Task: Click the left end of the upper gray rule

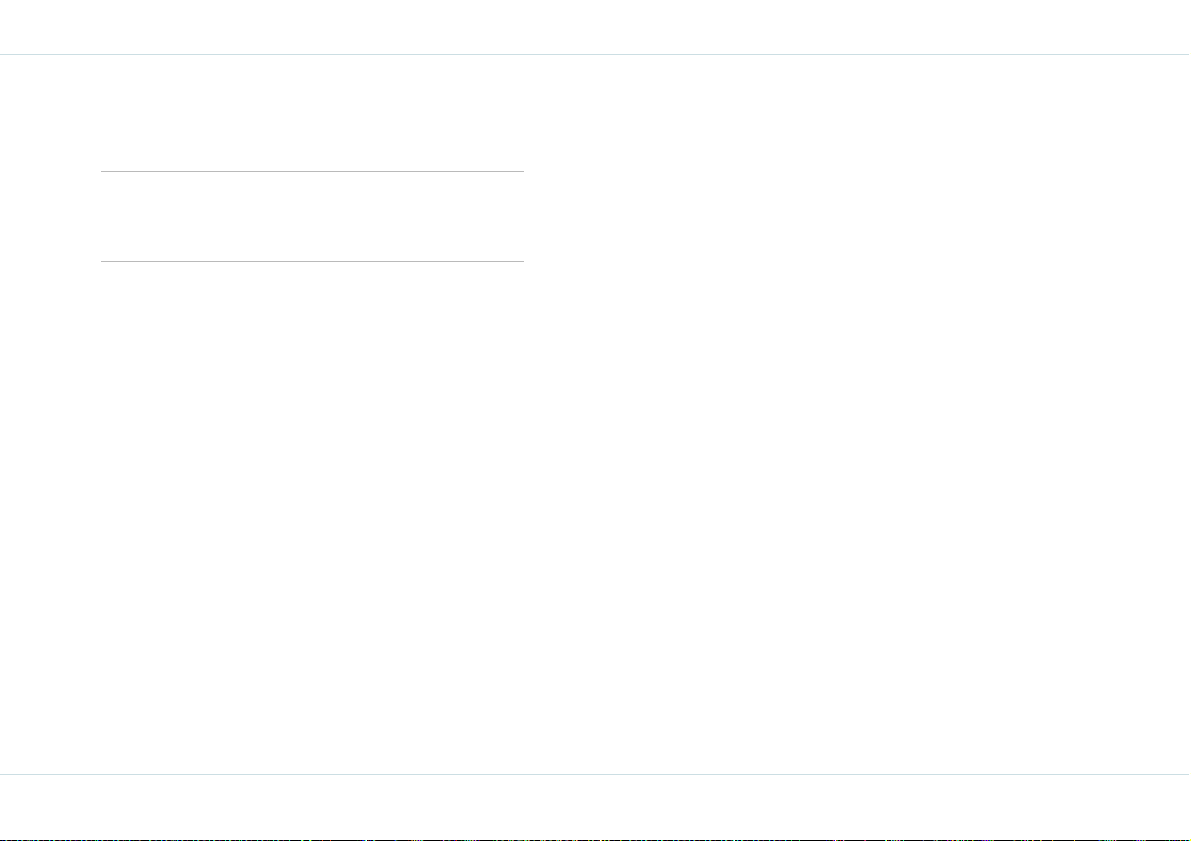Action: coord(103,172)
